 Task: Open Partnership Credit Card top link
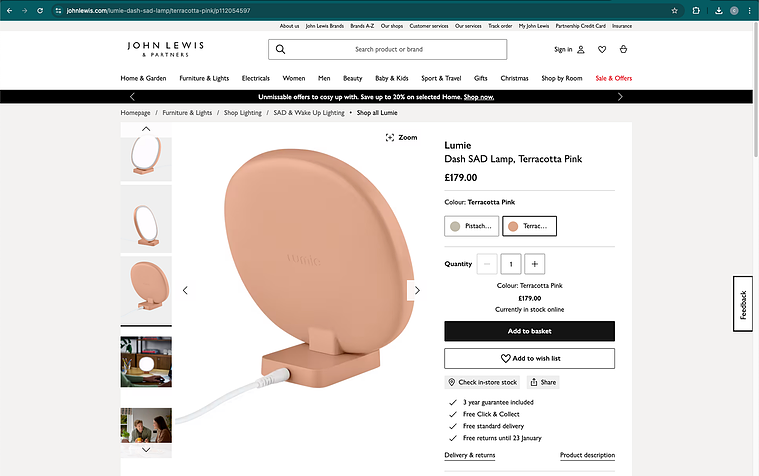580,26
